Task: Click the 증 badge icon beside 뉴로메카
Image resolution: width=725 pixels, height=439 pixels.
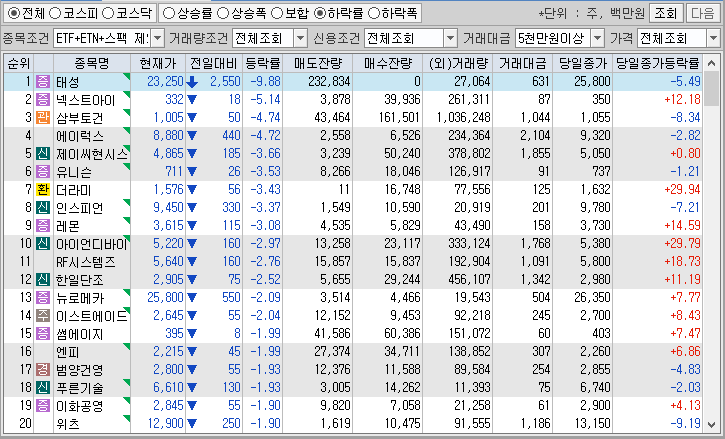Action: pyautogui.click(x=43, y=297)
